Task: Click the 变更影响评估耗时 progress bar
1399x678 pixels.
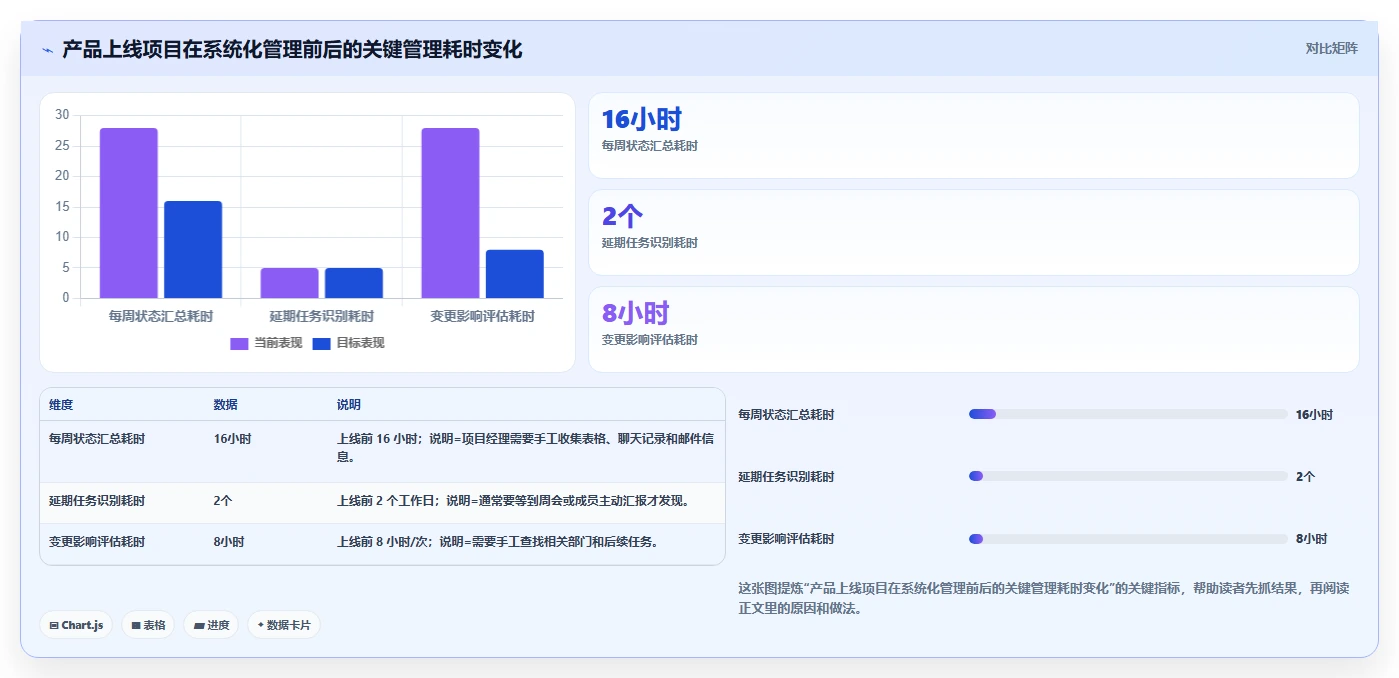Action: click(x=1128, y=539)
